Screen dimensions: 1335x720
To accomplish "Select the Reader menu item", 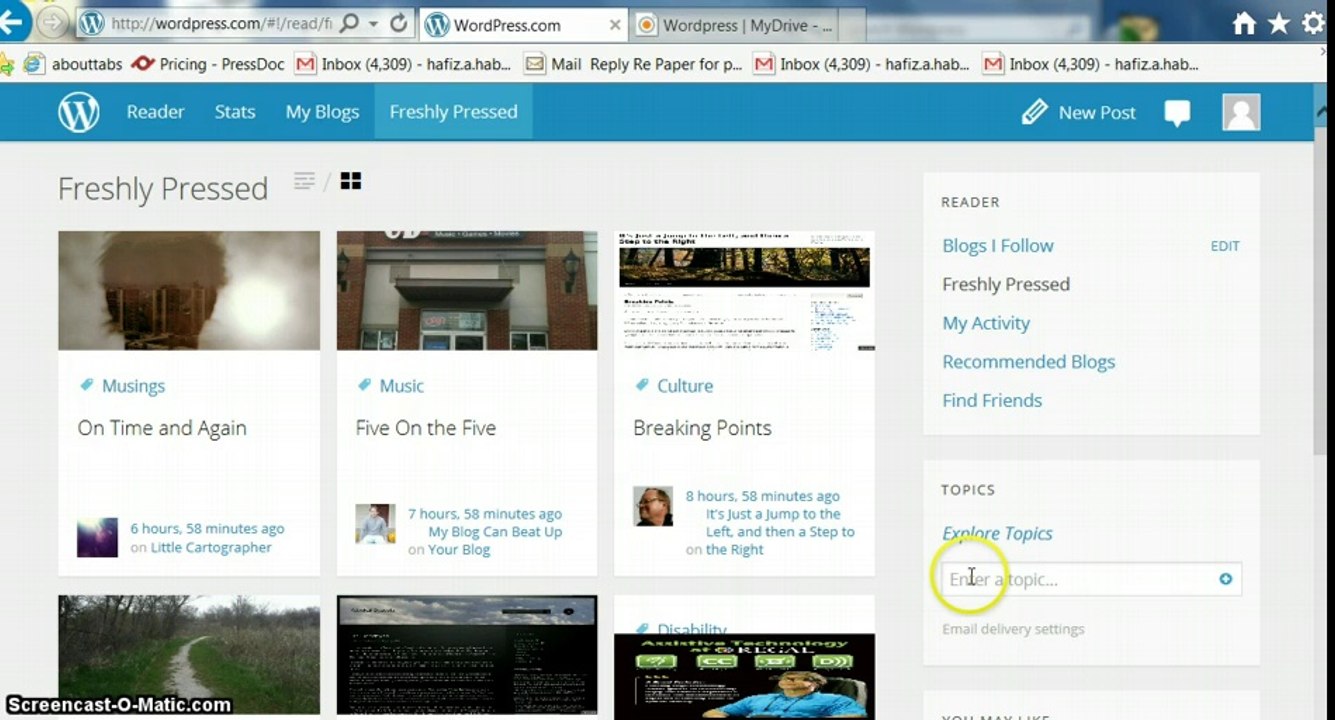I will pos(155,112).
